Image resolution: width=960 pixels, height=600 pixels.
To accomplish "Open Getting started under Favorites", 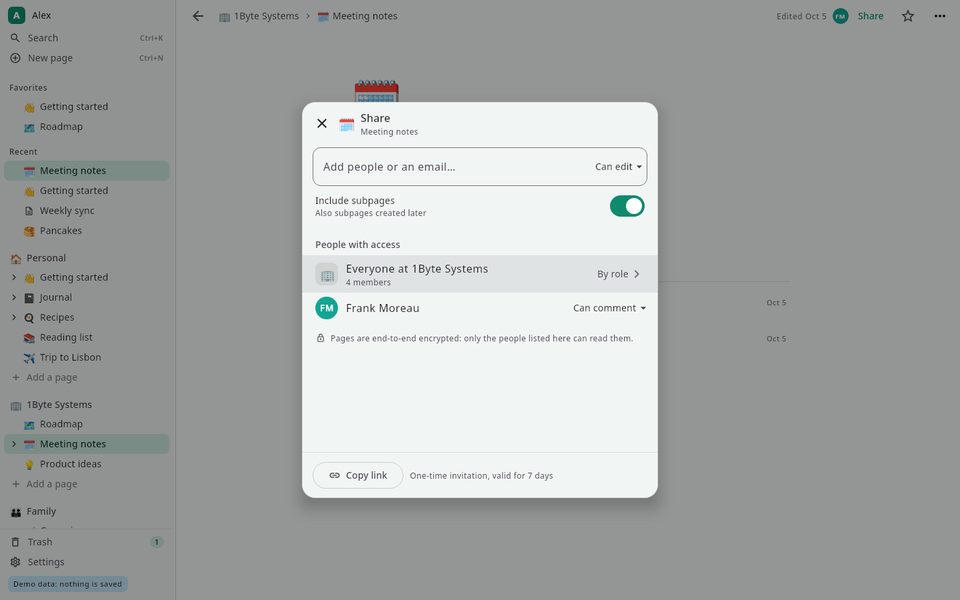I will point(86,107).
